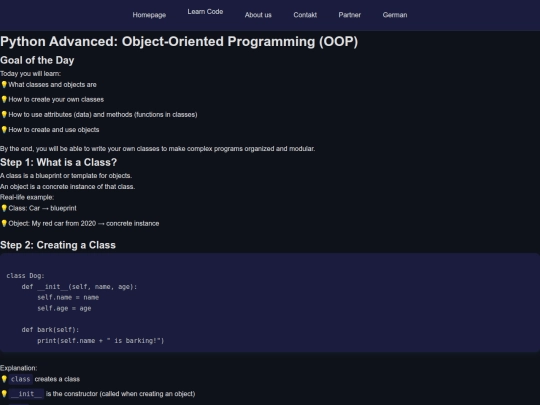Open the Partner nav link

pyautogui.click(x=350, y=15)
